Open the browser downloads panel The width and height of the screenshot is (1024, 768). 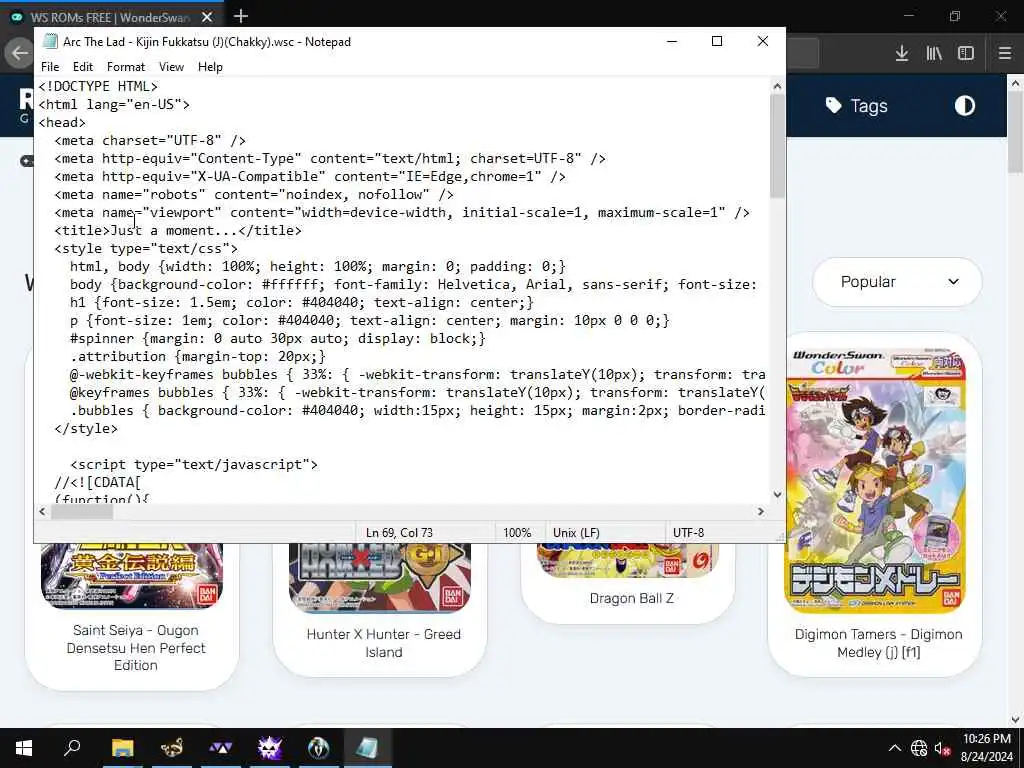(902, 53)
